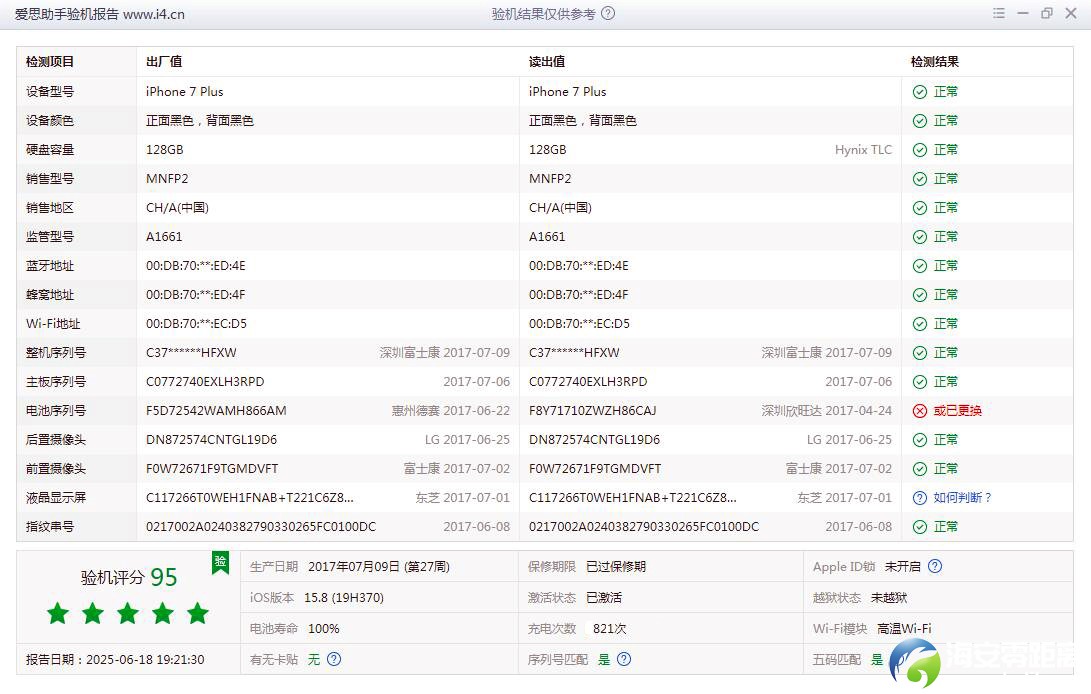The width and height of the screenshot is (1091, 694).
Task: Click the help icon beside 序列号匹配
Action: point(623,659)
